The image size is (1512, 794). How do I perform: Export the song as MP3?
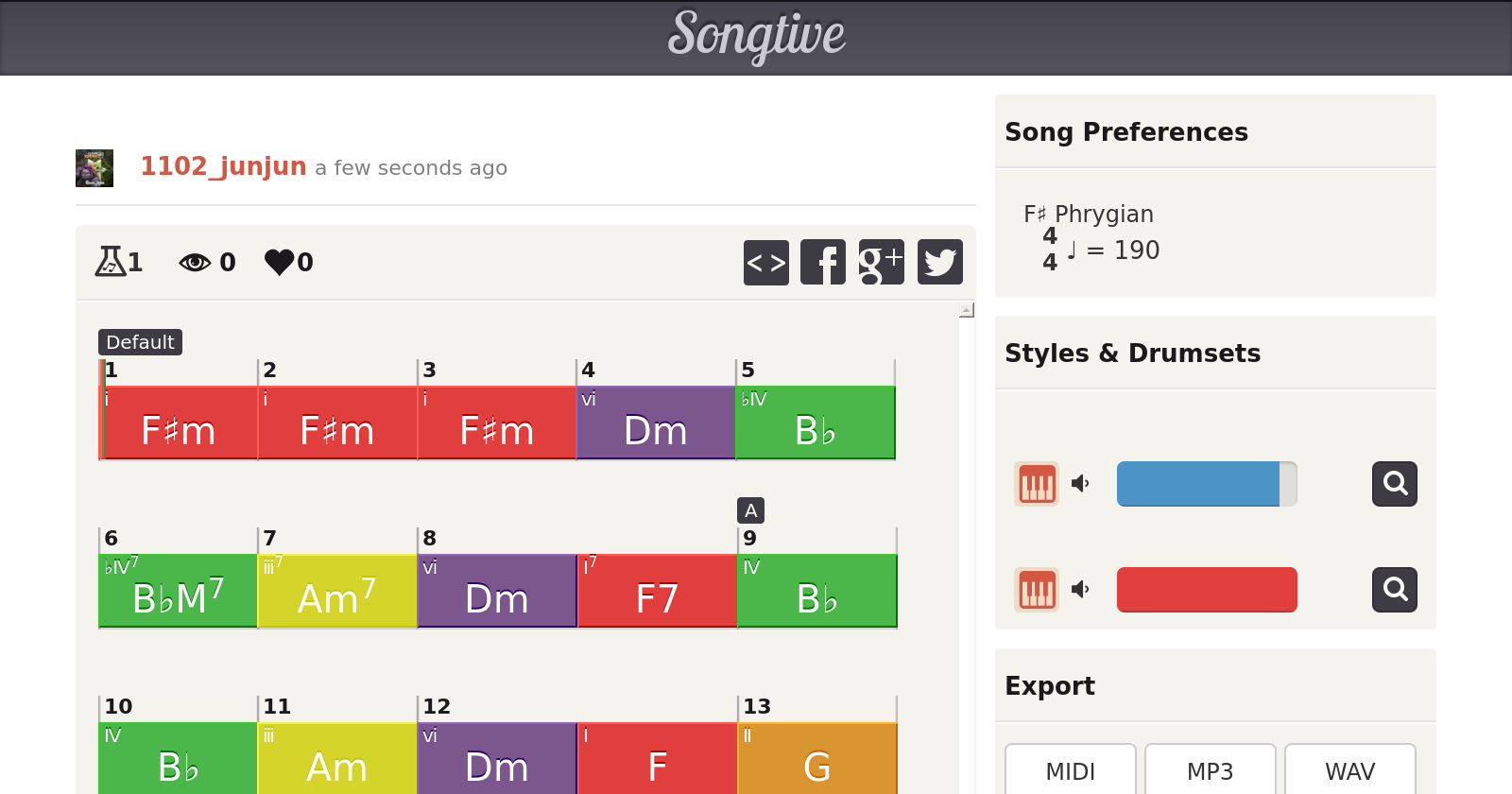(1211, 771)
